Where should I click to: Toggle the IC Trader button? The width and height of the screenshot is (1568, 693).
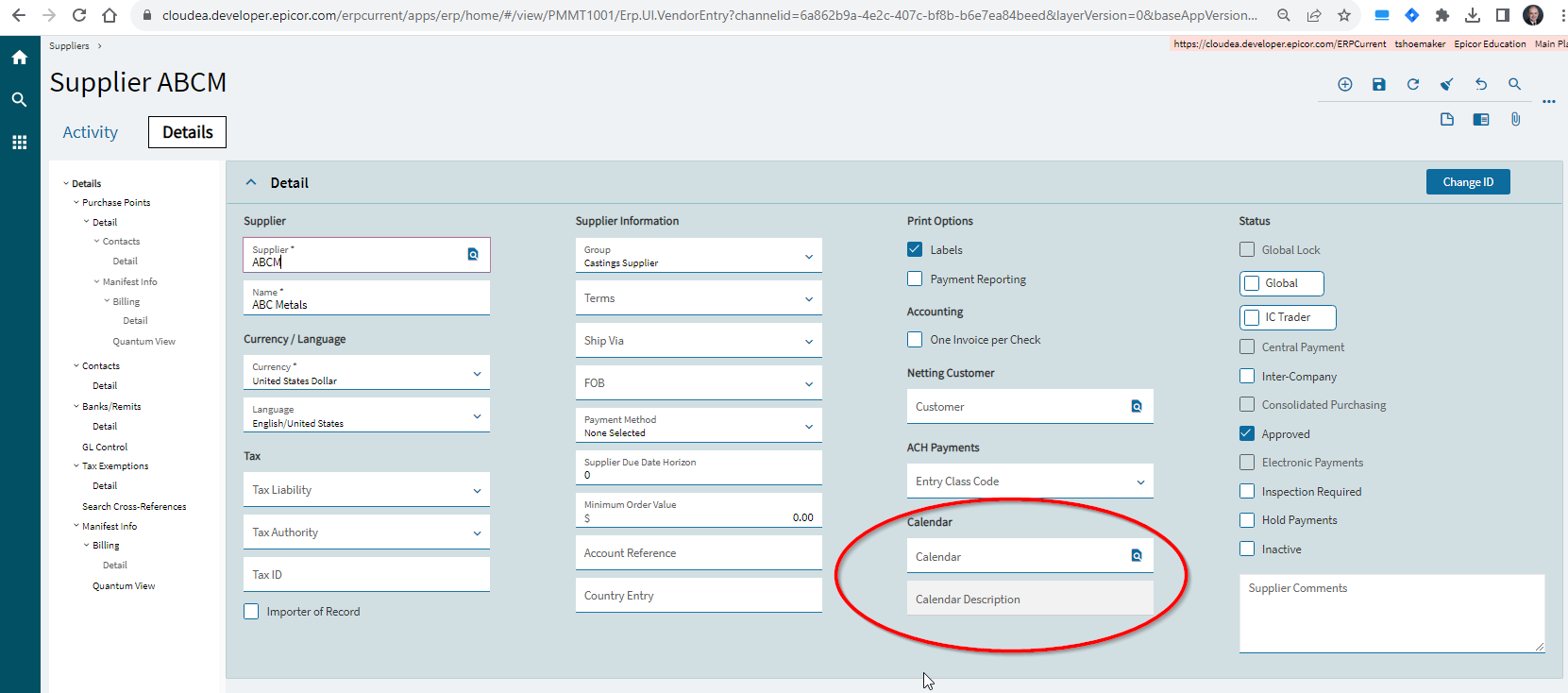click(x=1288, y=317)
